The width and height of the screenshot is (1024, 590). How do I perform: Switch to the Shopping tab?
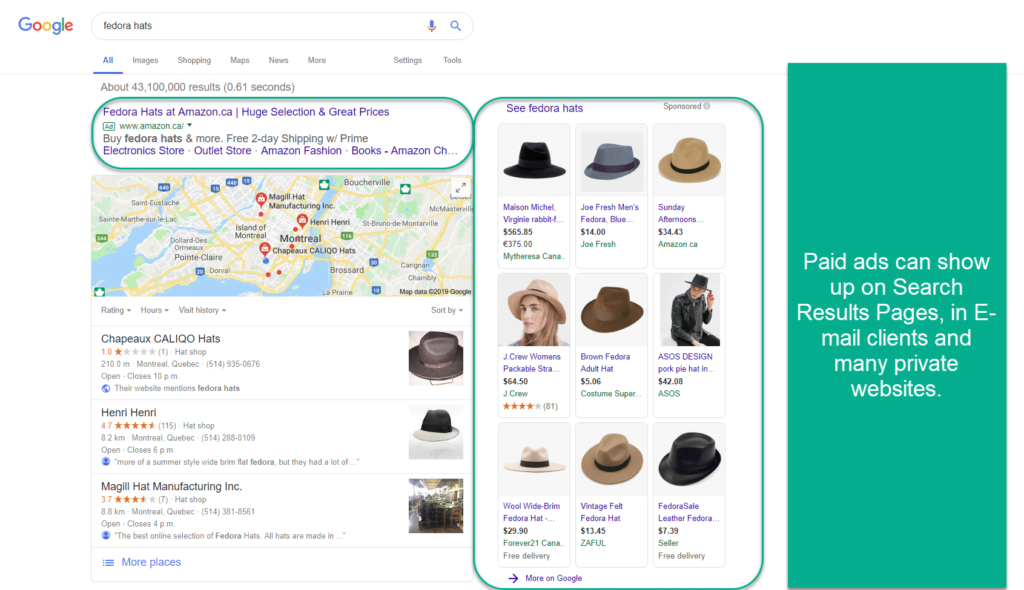(x=194, y=60)
